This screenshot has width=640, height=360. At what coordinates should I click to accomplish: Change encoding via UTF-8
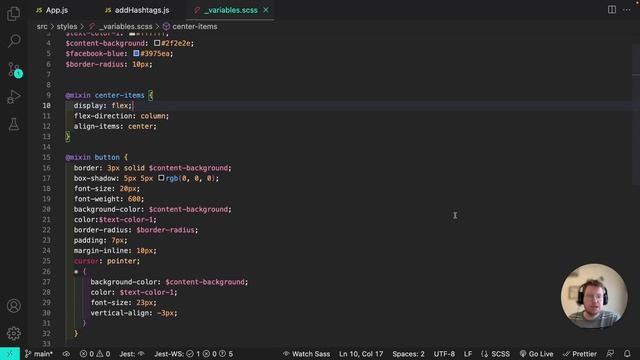pos(444,354)
